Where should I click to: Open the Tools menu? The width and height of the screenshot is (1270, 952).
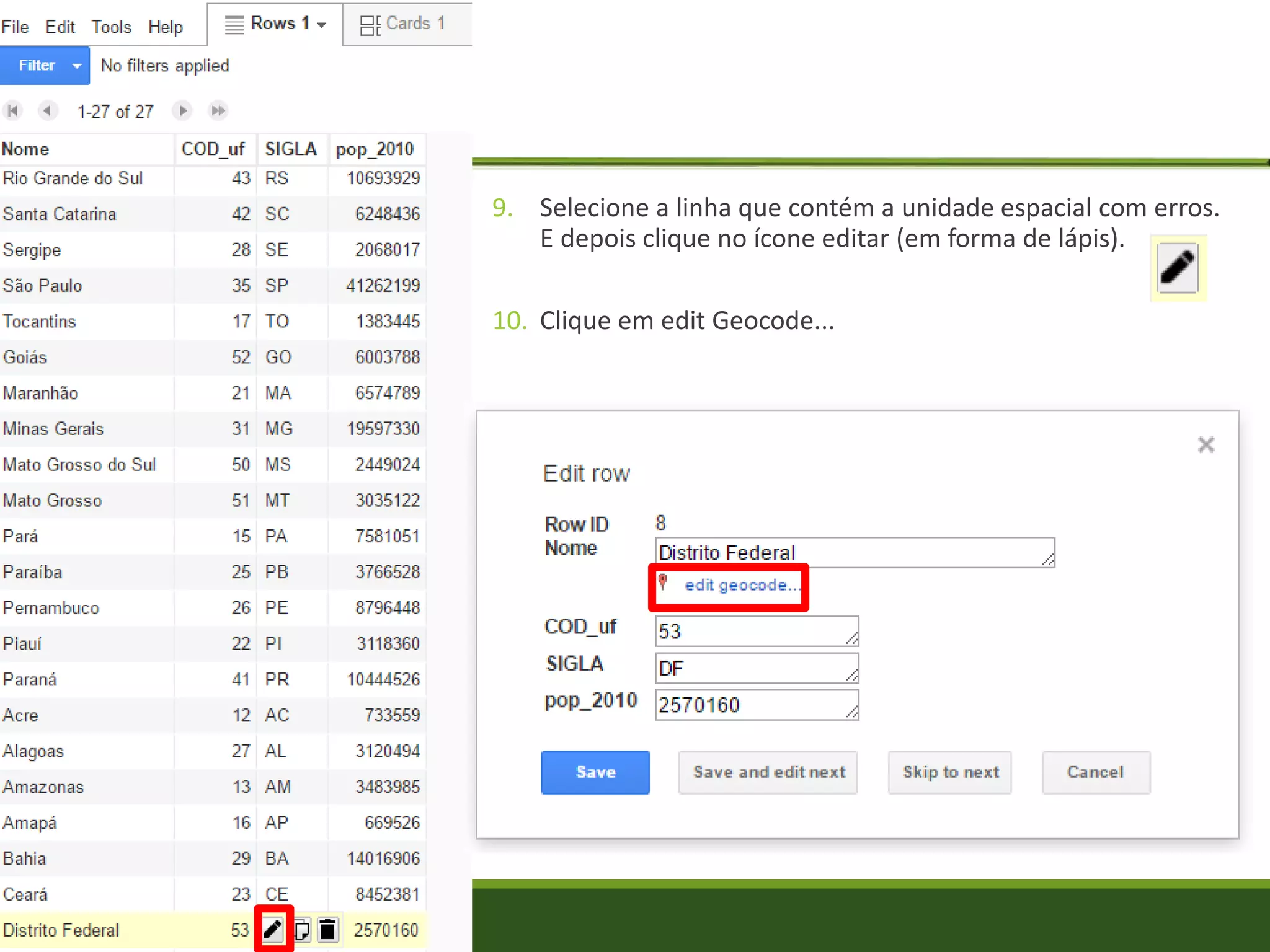(x=112, y=27)
